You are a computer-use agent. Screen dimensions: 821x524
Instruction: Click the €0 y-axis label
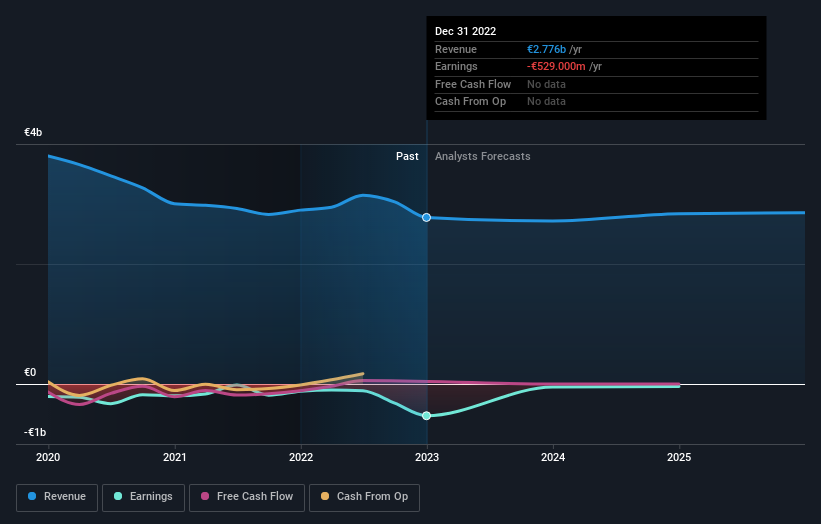(x=30, y=372)
